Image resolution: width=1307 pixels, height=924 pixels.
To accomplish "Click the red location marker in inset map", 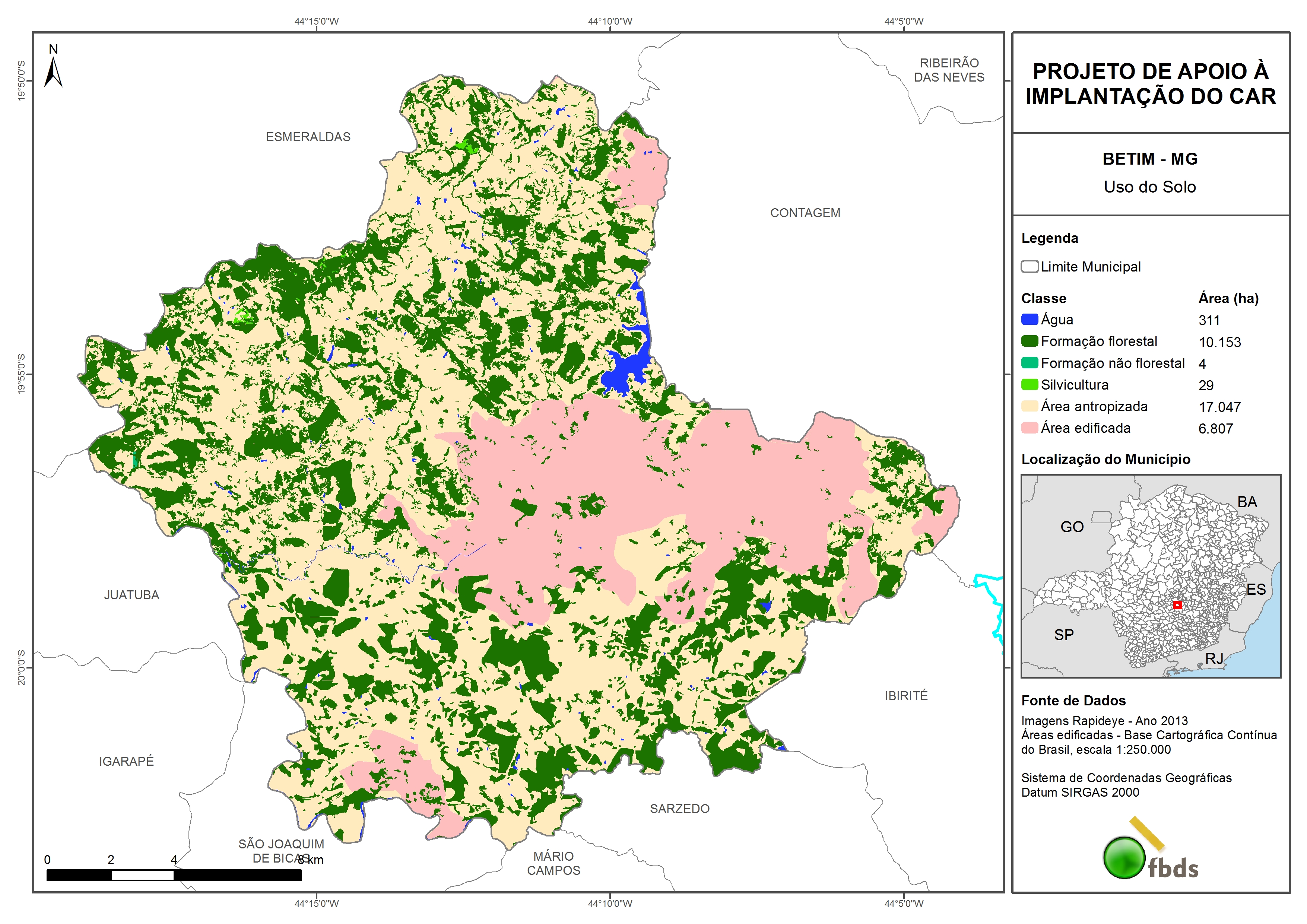I will coord(1178,605).
